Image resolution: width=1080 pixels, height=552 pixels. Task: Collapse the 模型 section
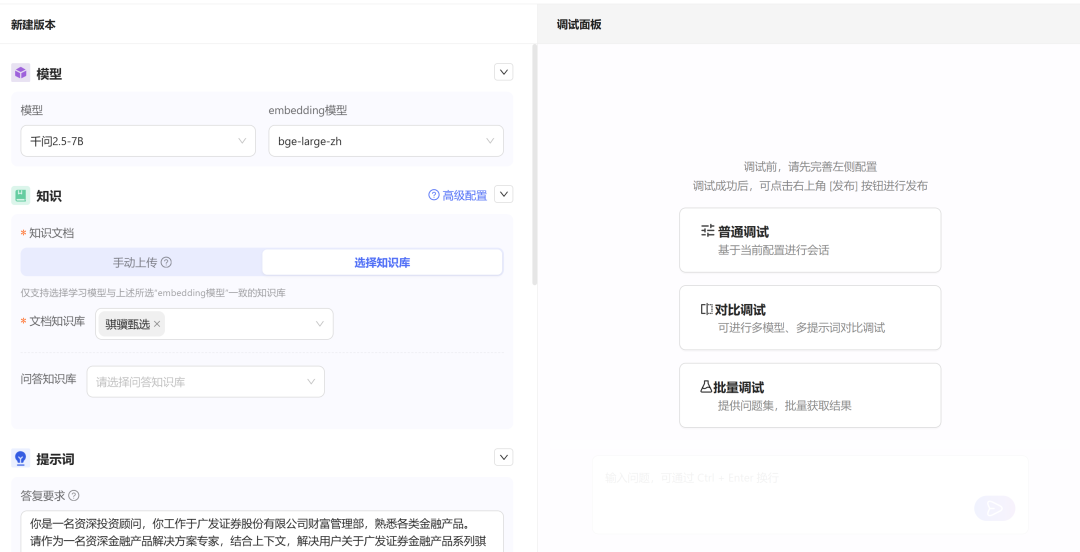point(503,72)
